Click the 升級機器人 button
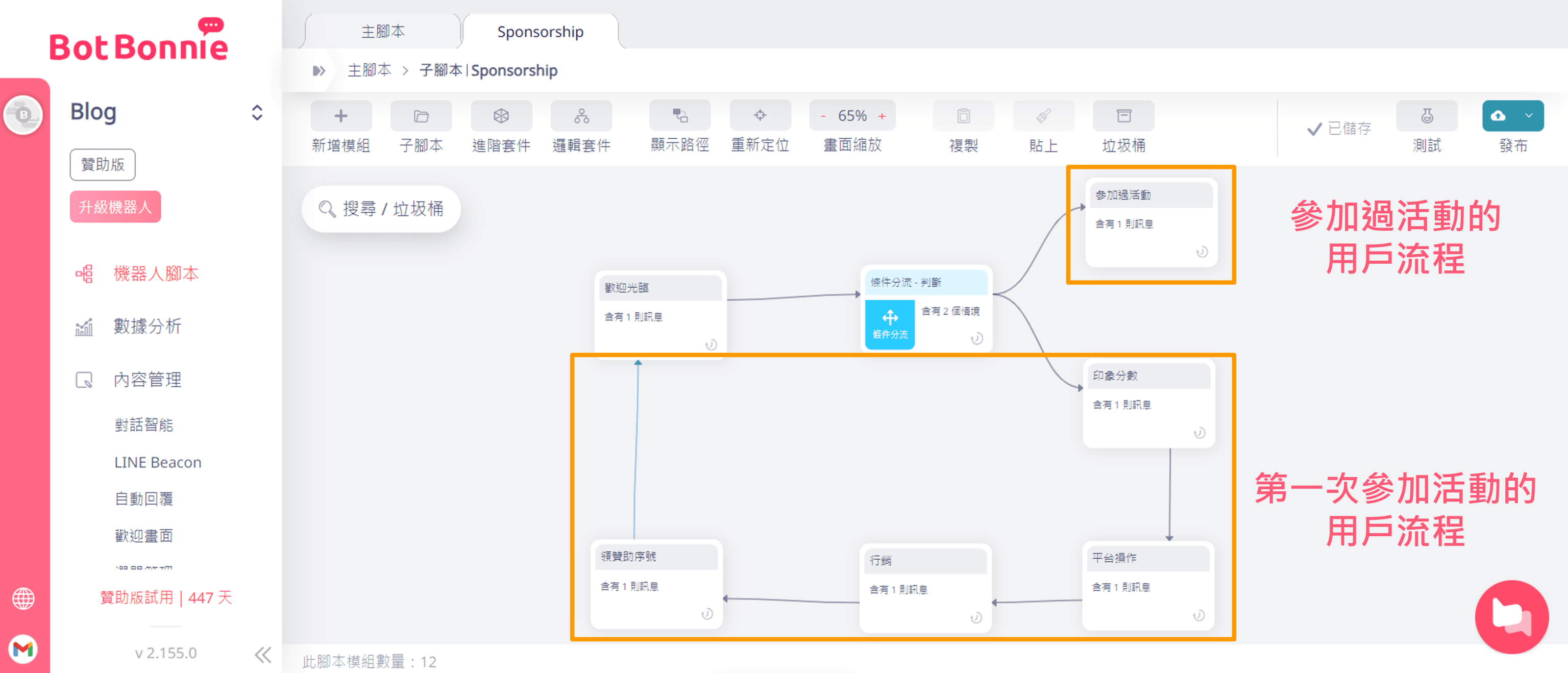Image resolution: width=1568 pixels, height=673 pixels. (x=115, y=207)
